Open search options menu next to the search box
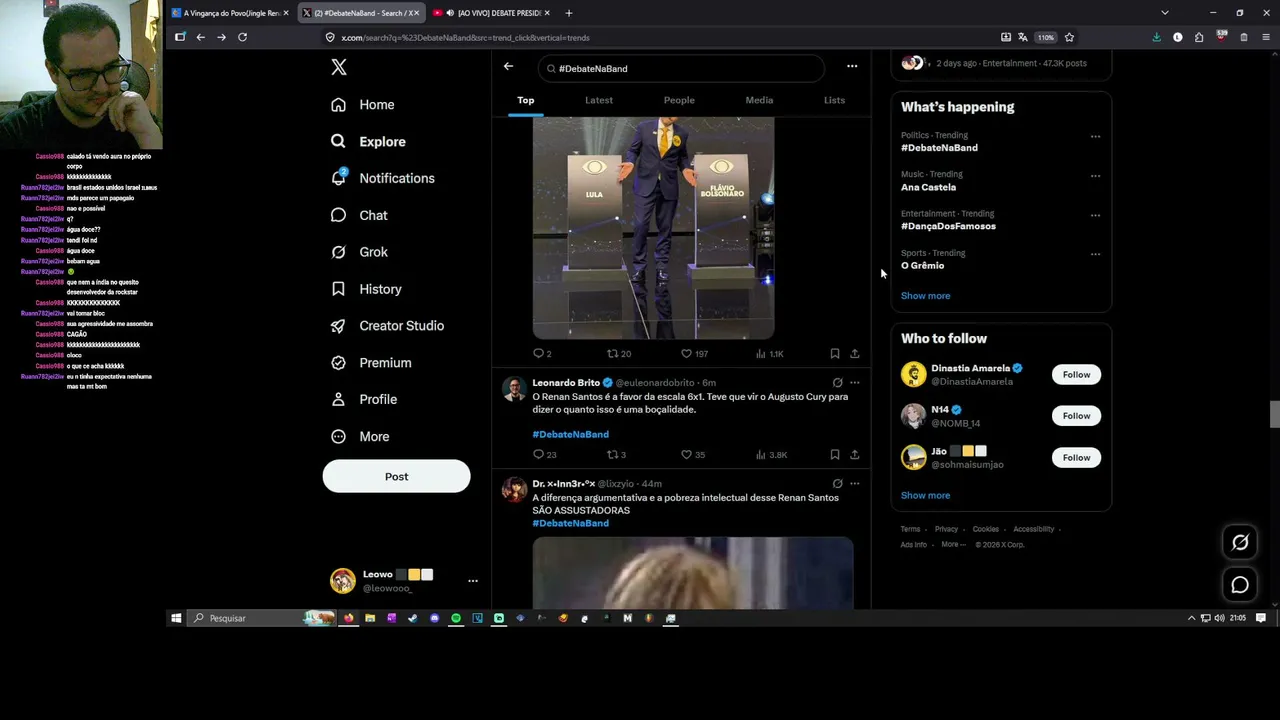 (x=852, y=67)
